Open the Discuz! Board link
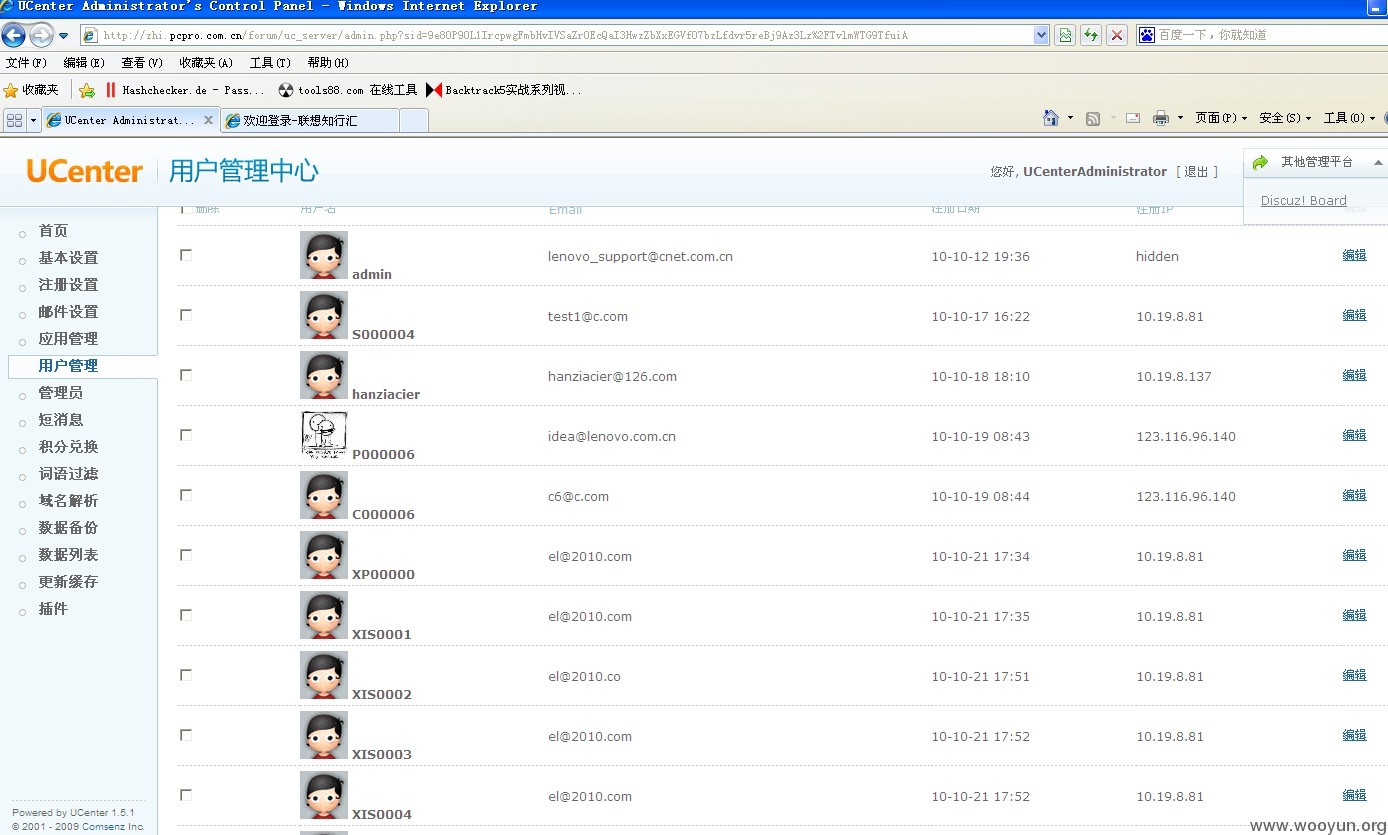Screen dimensions: 1388x835 1303,200
